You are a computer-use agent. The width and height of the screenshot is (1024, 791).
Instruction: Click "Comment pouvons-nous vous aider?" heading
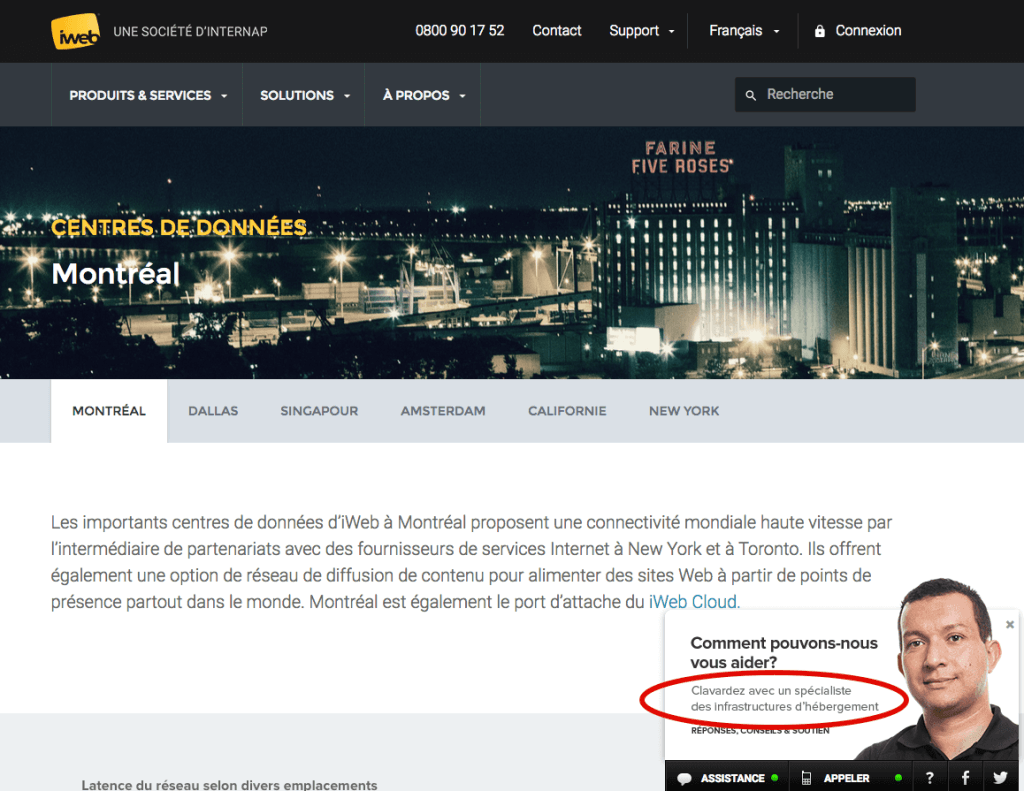[784, 653]
